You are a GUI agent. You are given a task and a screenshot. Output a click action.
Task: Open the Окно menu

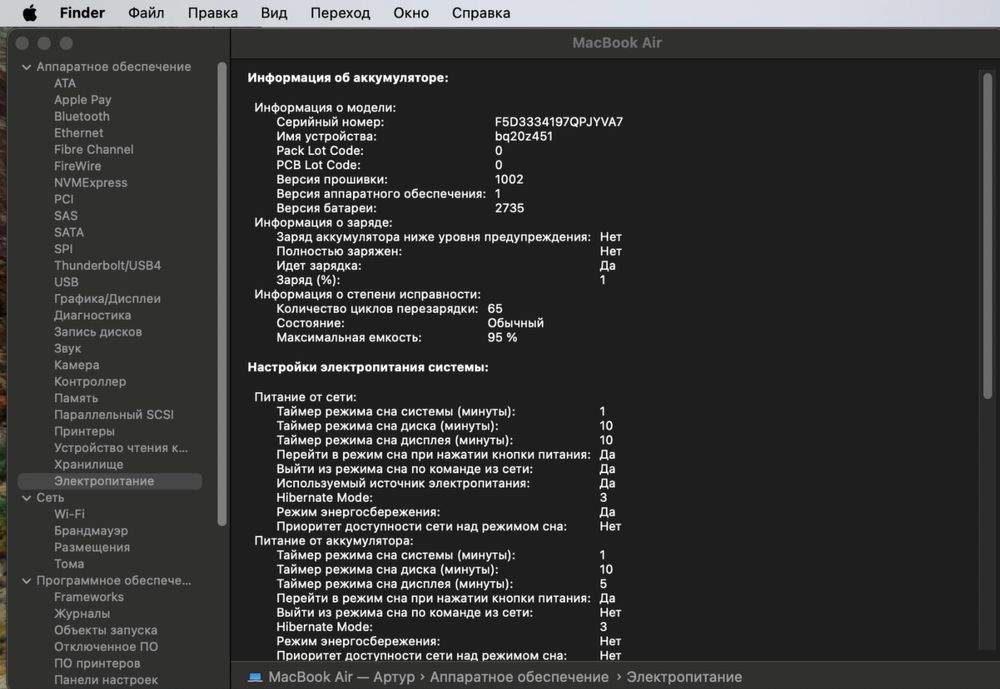point(411,13)
